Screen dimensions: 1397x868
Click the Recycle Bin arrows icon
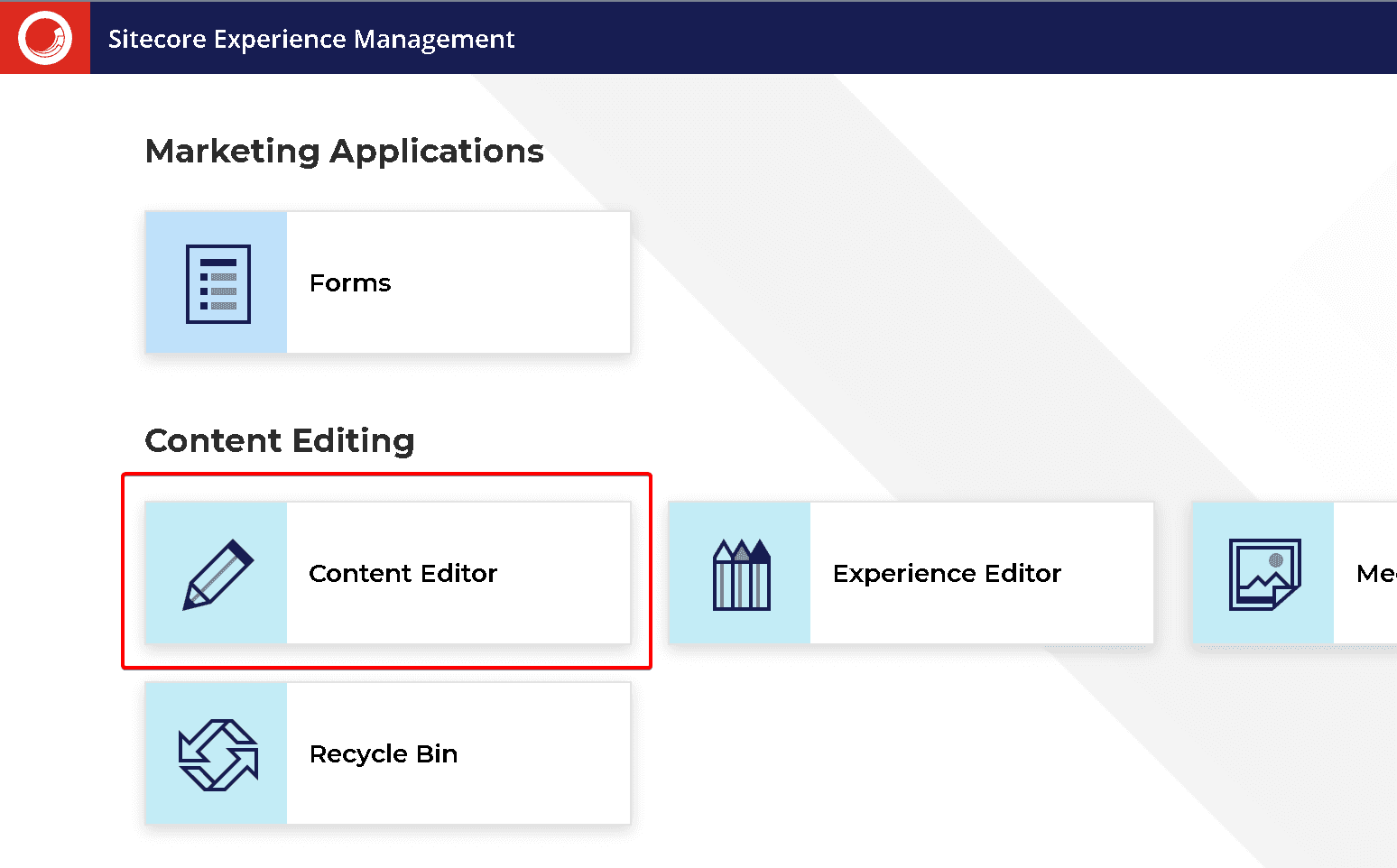click(217, 754)
